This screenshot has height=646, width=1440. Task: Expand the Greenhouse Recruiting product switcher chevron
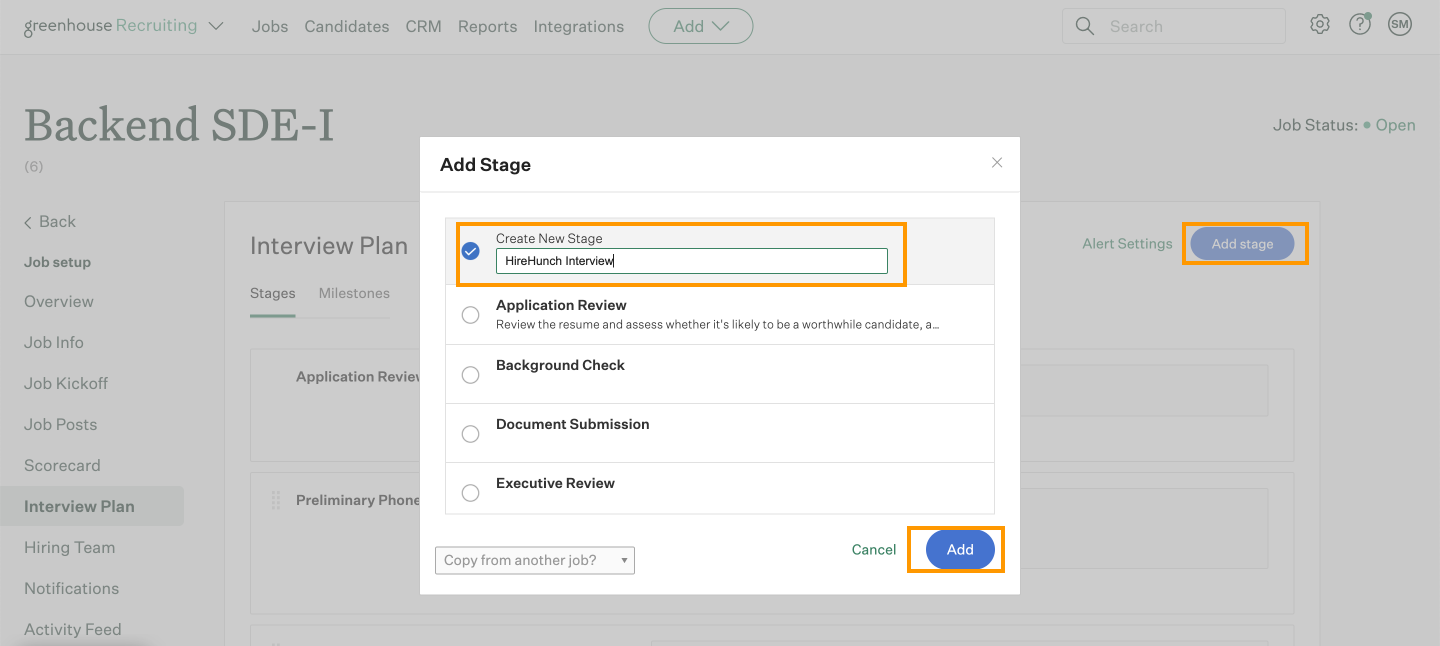pos(216,26)
